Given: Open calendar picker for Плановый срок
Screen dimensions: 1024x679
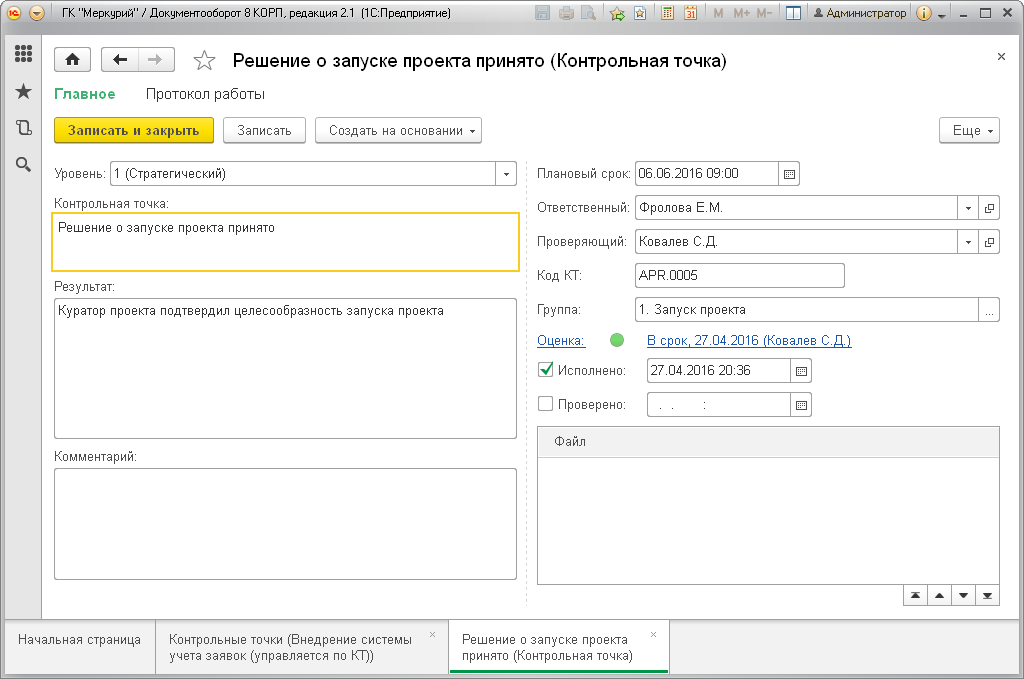Looking at the screenshot, I should [x=789, y=174].
